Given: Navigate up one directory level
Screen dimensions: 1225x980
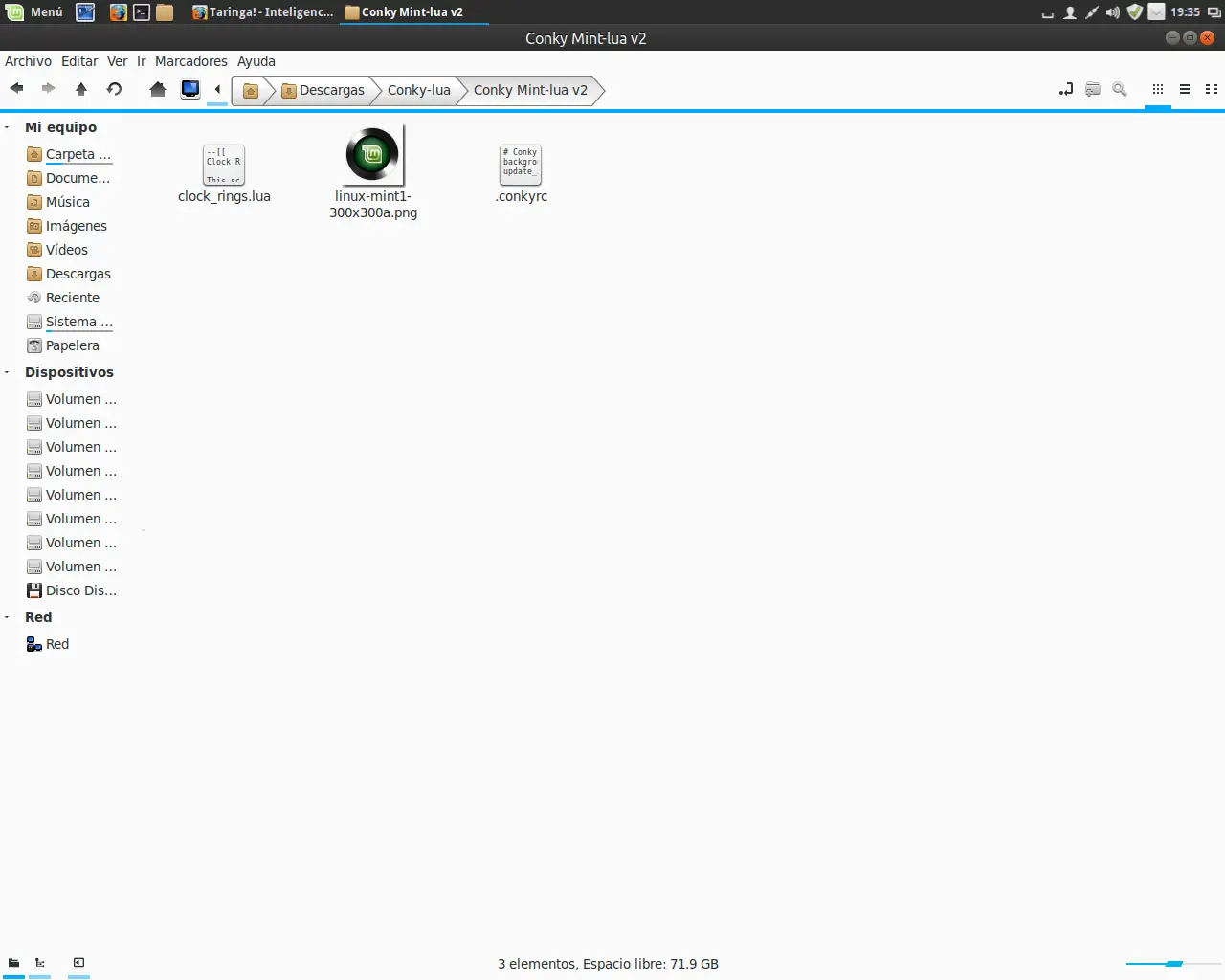Looking at the screenshot, I should tap(81, 89).
